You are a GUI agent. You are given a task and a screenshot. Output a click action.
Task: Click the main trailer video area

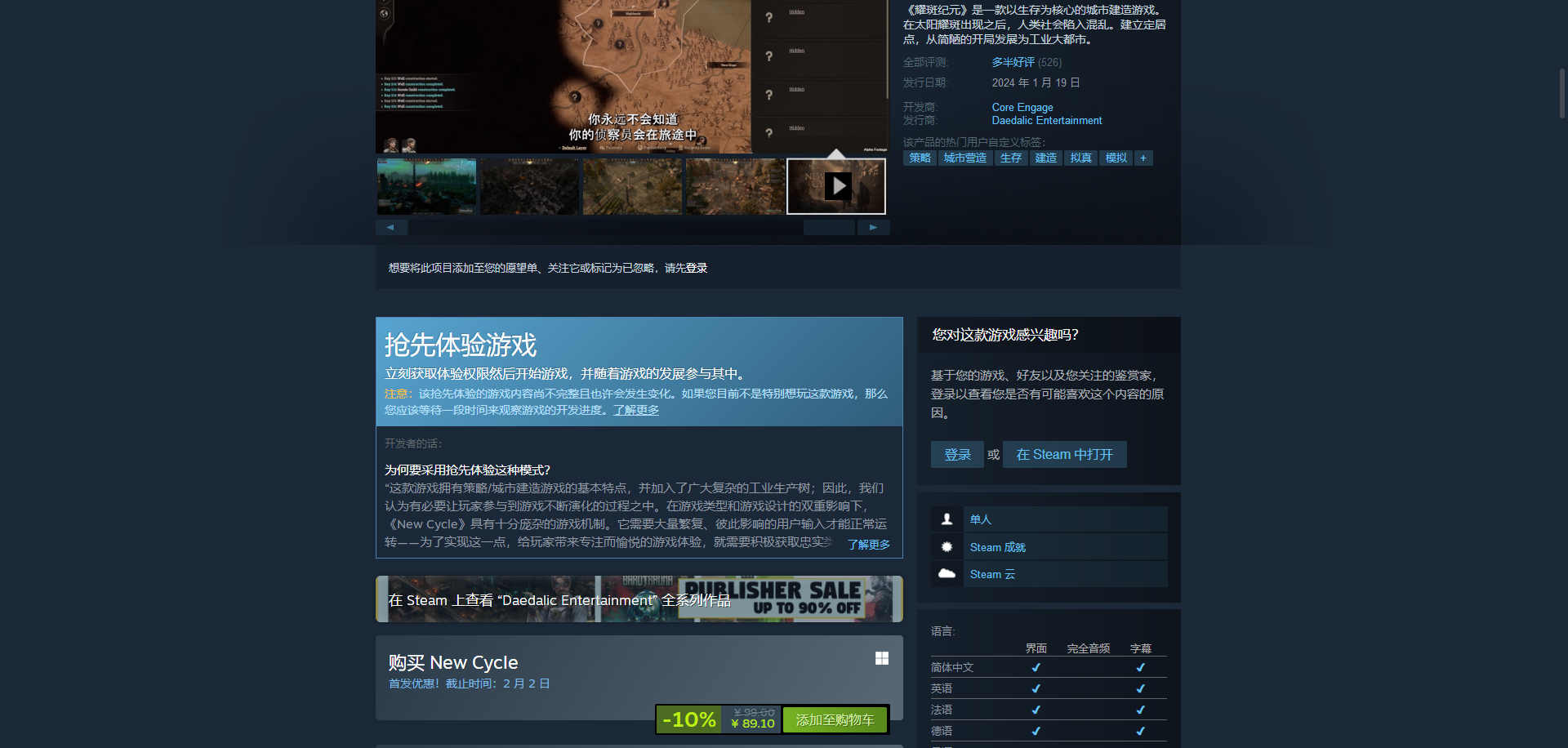(x=631, y=76)
